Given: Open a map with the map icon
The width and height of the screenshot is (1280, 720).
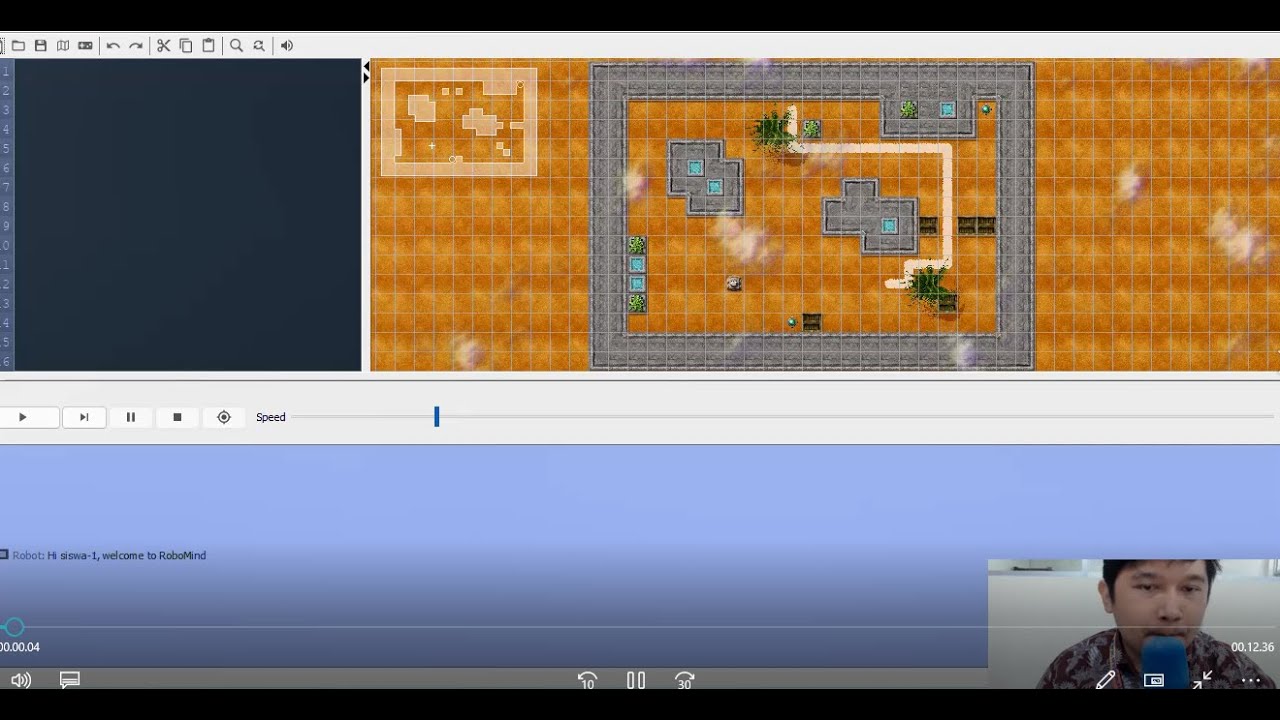Looking at the screenshot, I should (x=63, y=46).
